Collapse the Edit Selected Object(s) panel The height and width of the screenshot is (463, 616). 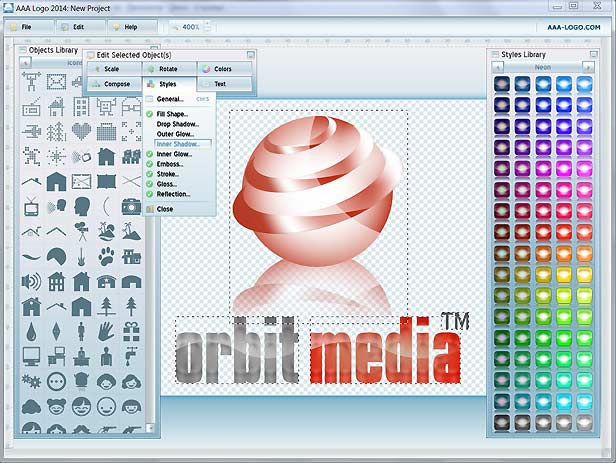[250, 55]
